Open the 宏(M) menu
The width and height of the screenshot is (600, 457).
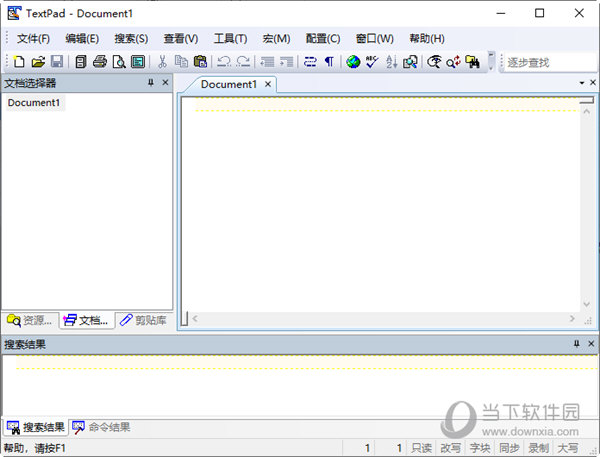tap(276, 38)
